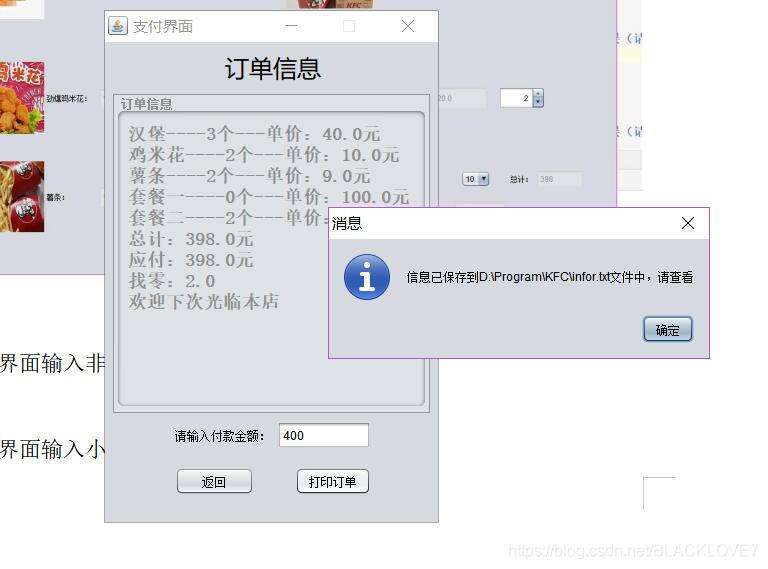Click the 请输入付款金额 label
The height and width of the screenshot is (569, 768).
pos(219,436)
